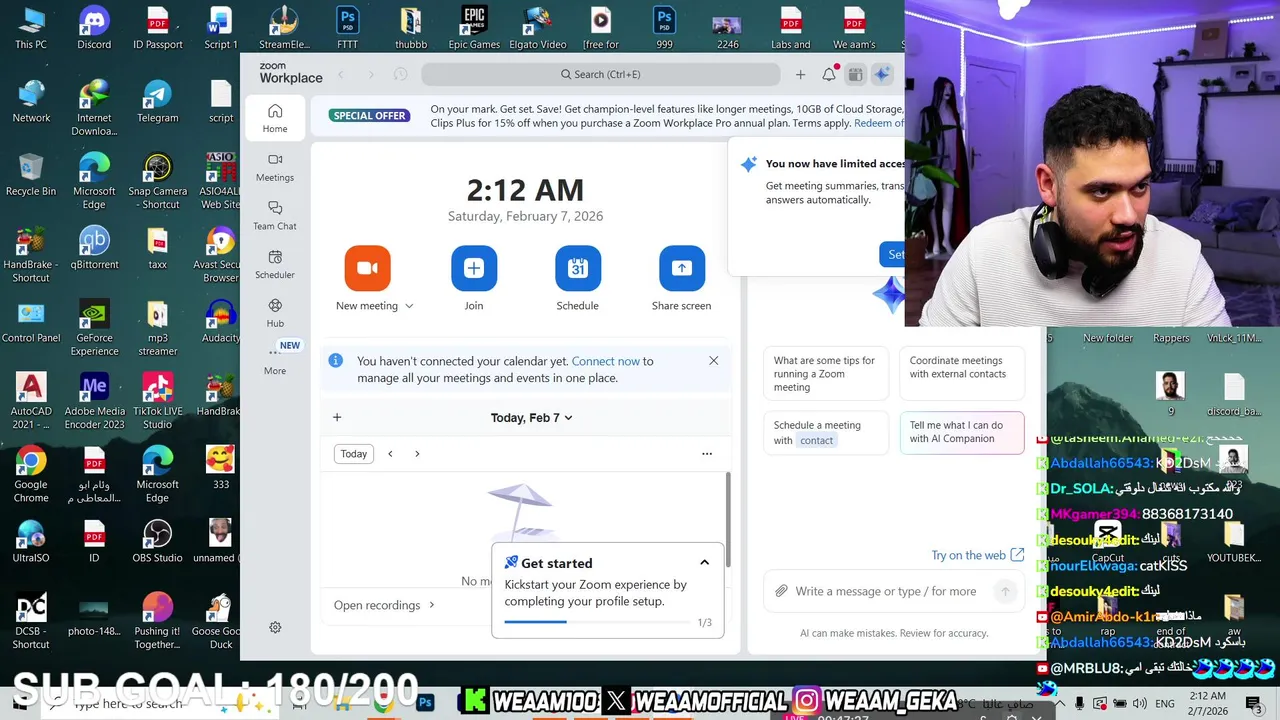Click the Join meeting icon

pos(474,268)
